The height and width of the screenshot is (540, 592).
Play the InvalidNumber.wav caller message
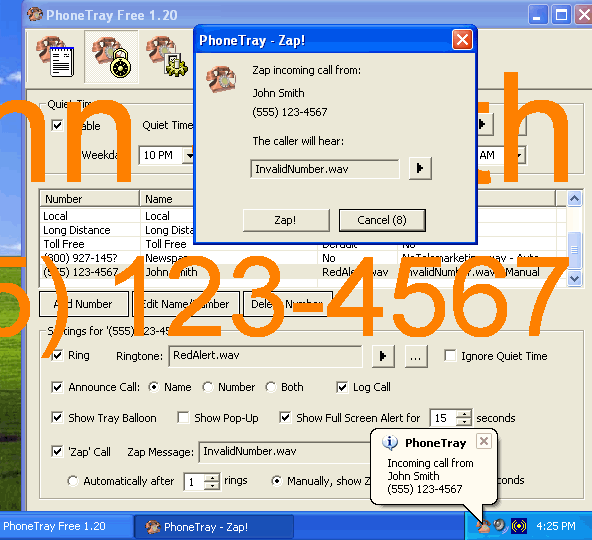pos(420,168)
